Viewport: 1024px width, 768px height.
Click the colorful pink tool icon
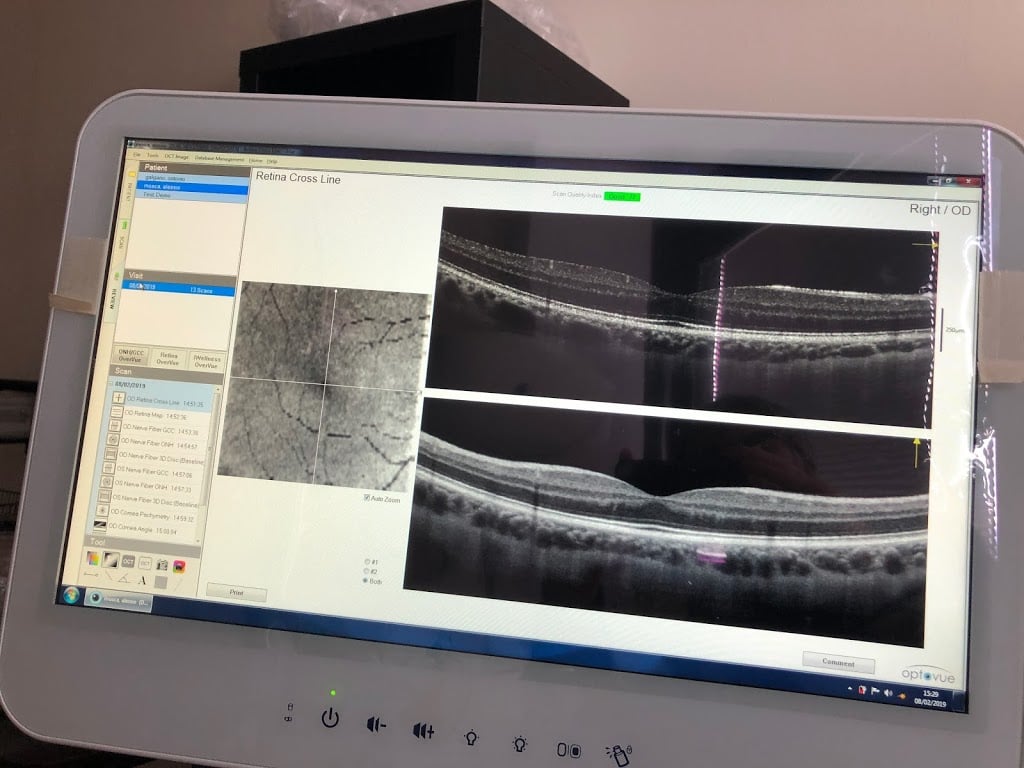179,566
